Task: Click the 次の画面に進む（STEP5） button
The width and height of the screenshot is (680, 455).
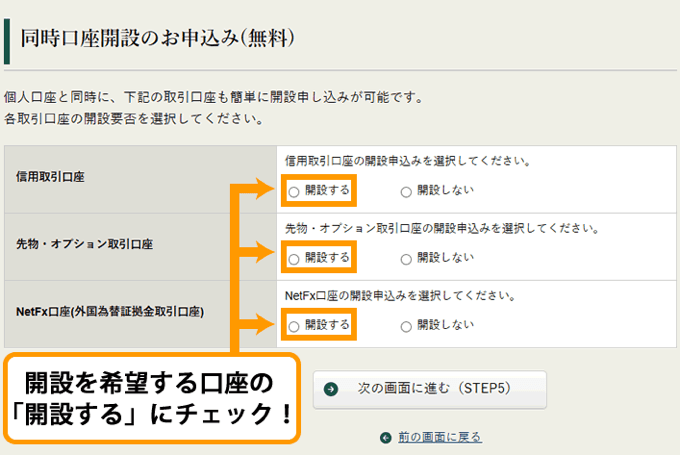Action: [430, 390]
